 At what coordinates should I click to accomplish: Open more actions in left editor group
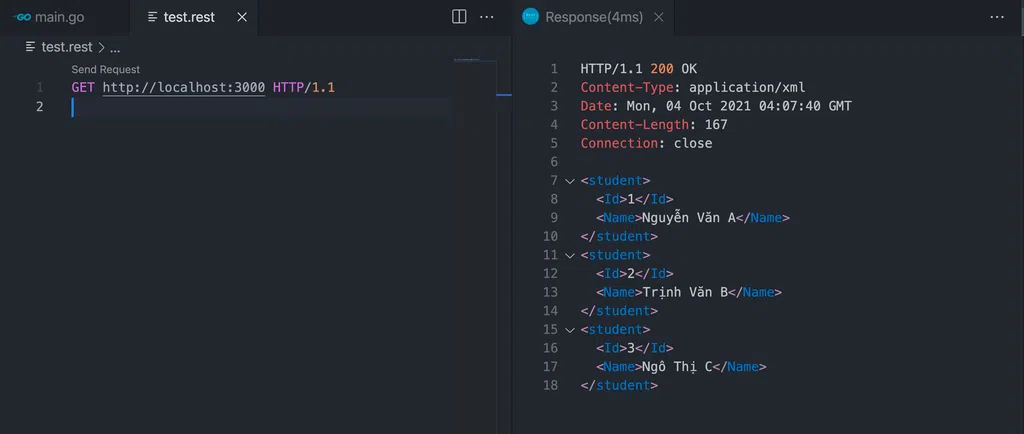(487, 17)
